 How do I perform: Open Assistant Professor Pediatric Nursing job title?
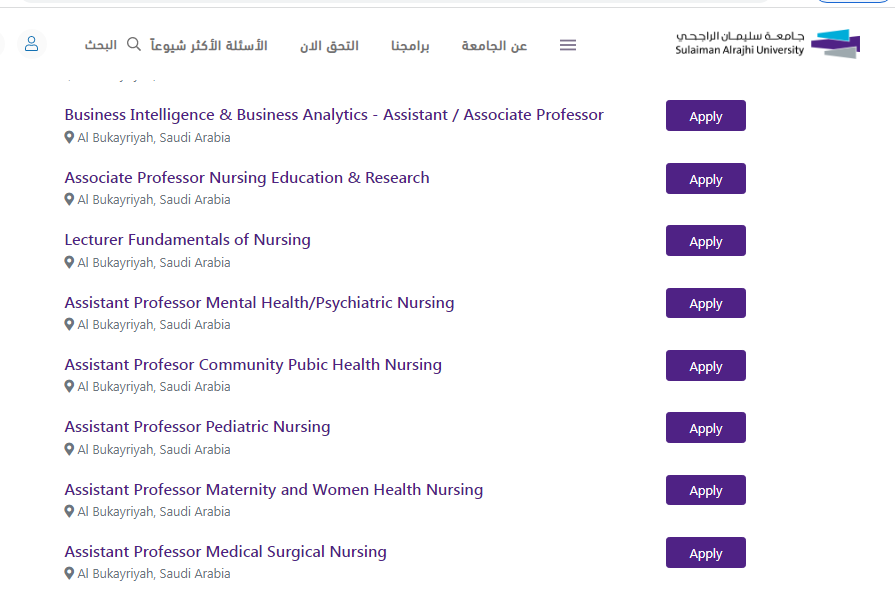coord(197,427)
